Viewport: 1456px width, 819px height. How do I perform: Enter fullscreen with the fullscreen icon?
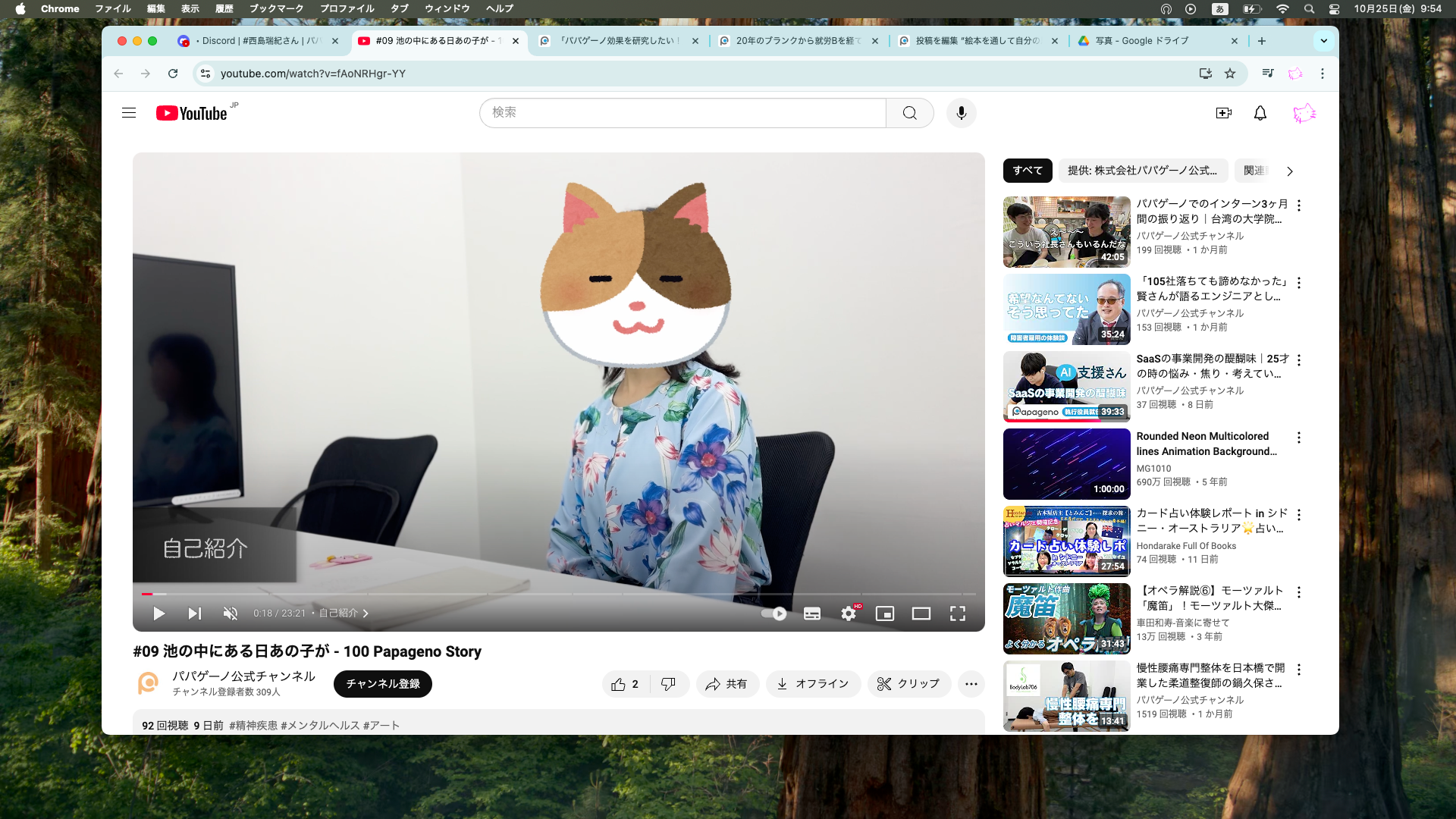tap(958, 613)
